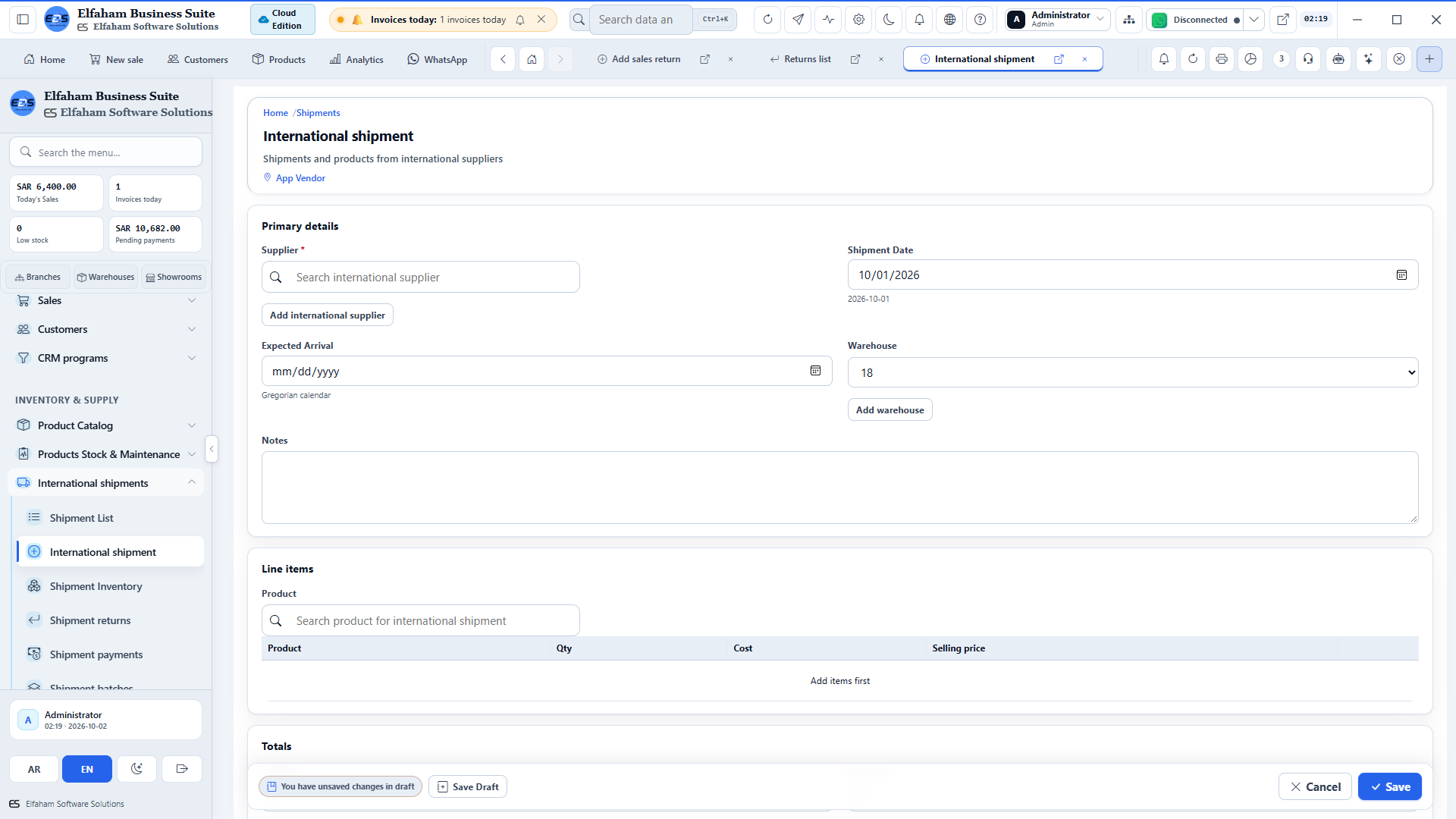Toggle the sidebar panel icon
Image resolution: width=1456 pixels, height=819 pixels.
tap(23, 20)
